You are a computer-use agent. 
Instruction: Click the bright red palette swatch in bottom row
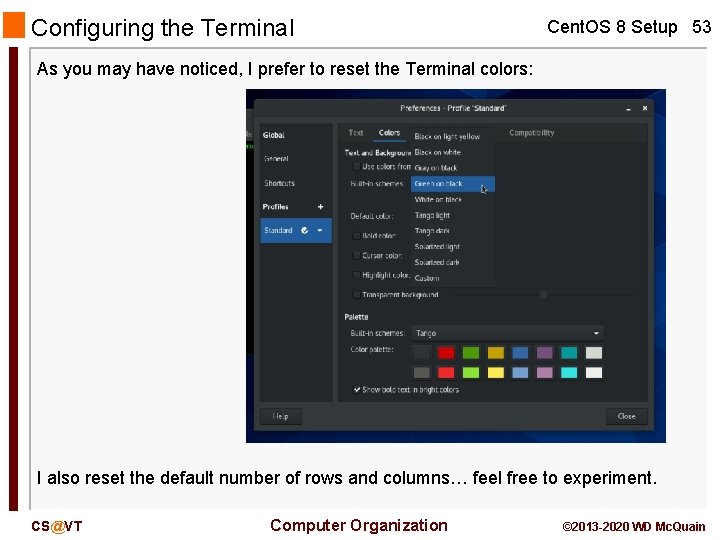click(x=446, y=372)
